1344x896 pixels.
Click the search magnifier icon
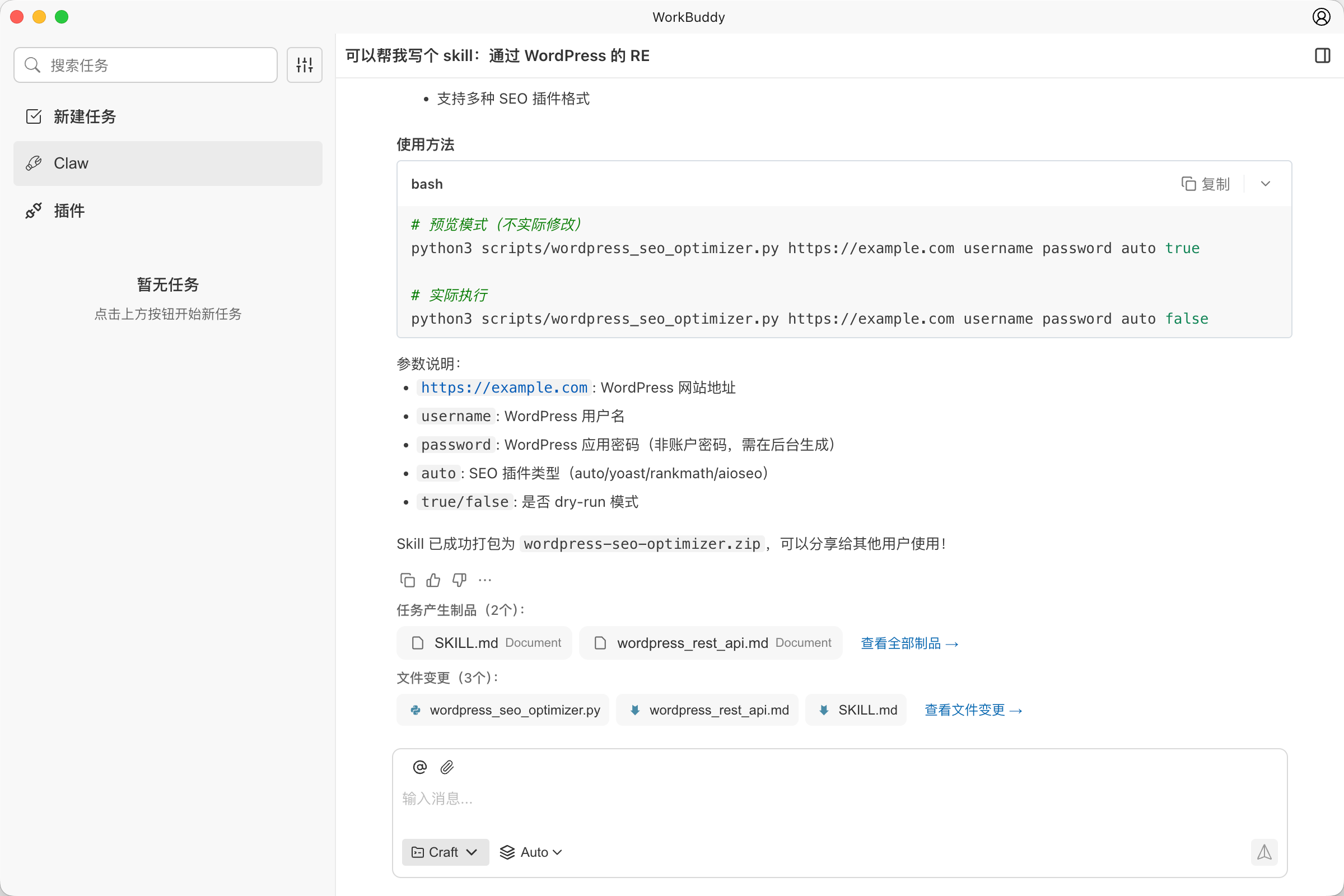pos(32,65)
